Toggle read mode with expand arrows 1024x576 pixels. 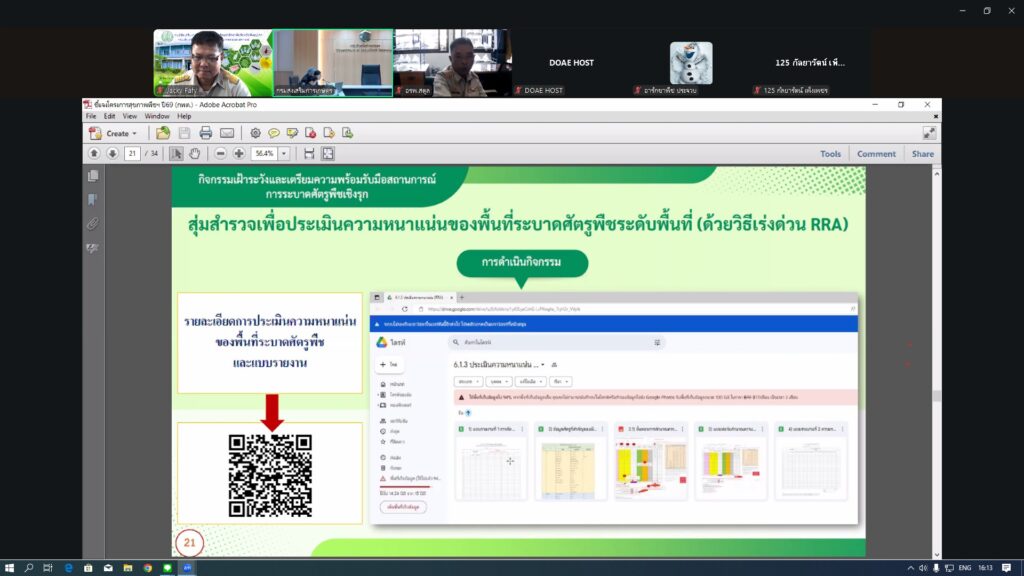coord(929,133)
